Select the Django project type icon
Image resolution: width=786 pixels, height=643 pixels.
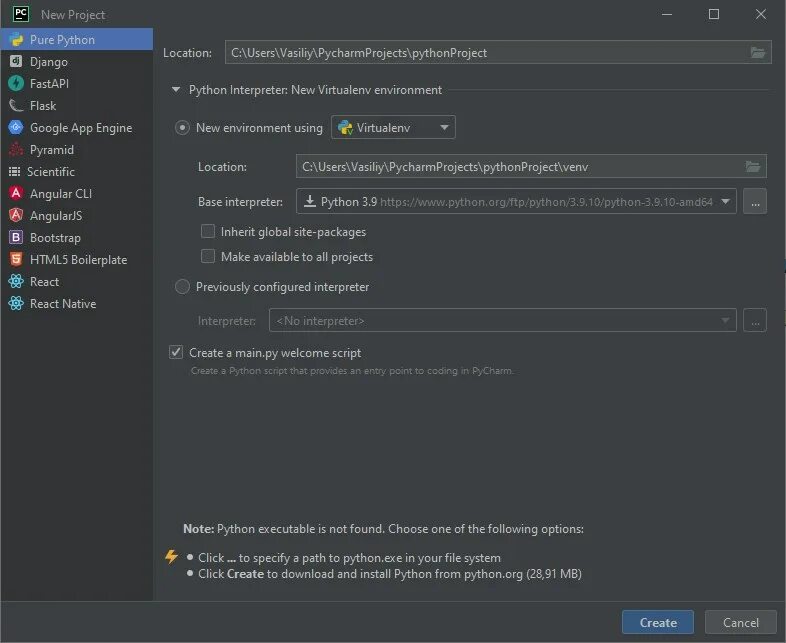pyautogui.click(x=16, y=61)
